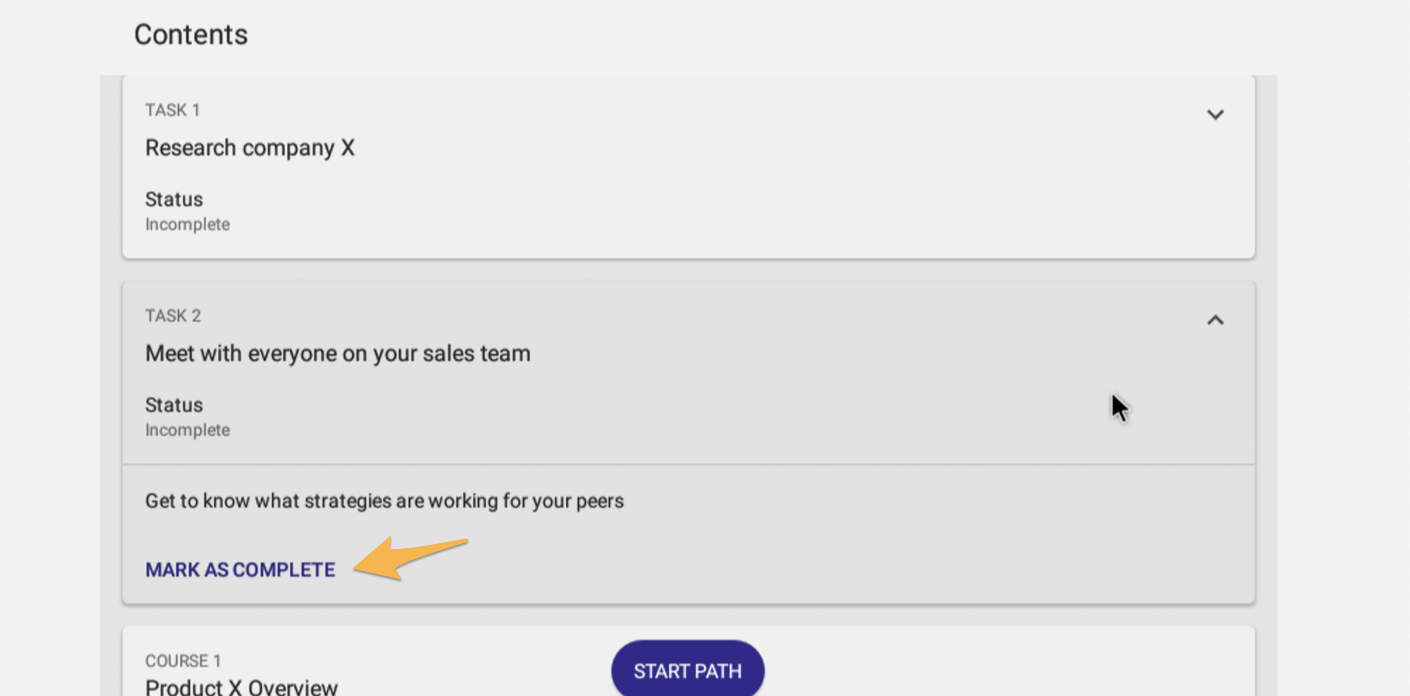1410x696 pixels.
Task: Expand the Task 1 chevron arrow
Action: [x=1215, y=115]
